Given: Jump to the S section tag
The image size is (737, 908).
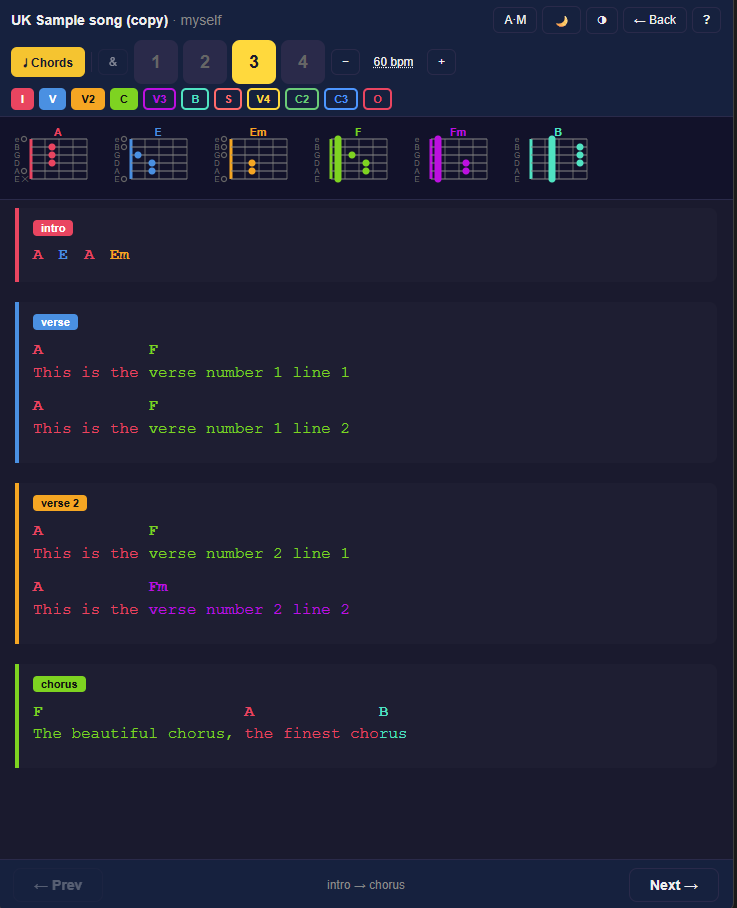Looking at the screenshot, I should (228, 99).
